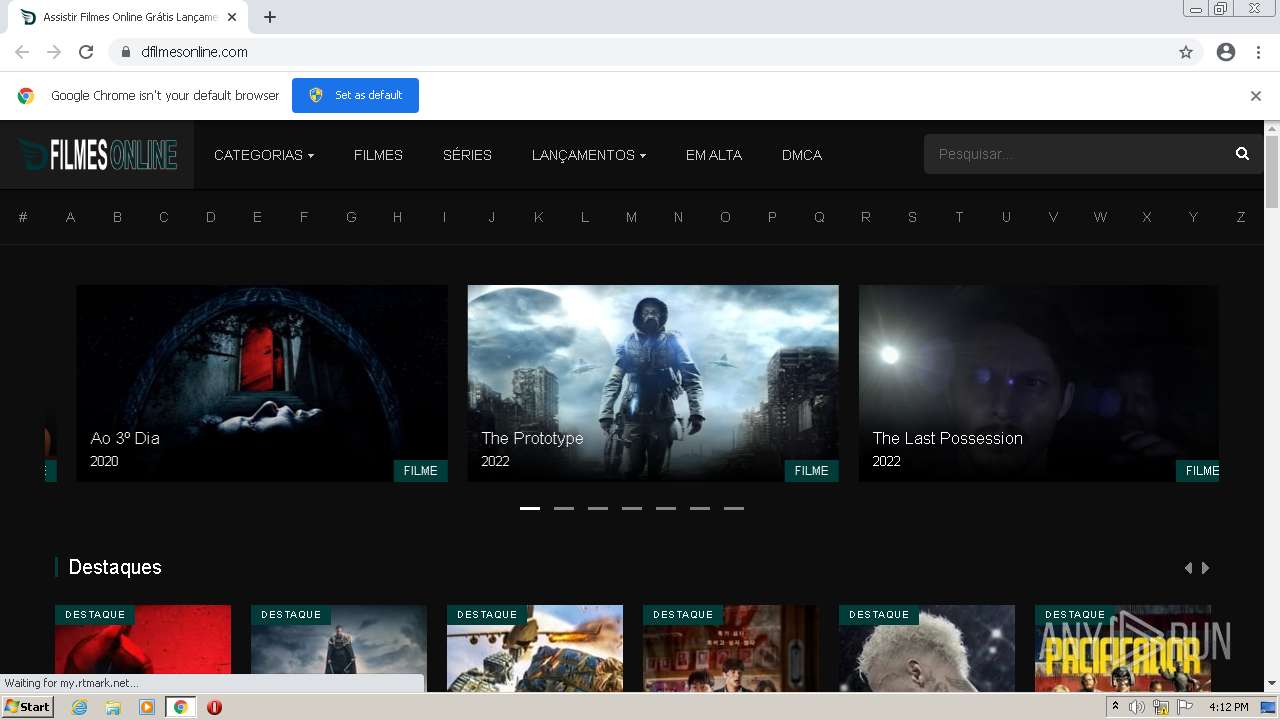Click the network tray icon
This screenshot has width=1280, height=720.
coord(1161,707)
